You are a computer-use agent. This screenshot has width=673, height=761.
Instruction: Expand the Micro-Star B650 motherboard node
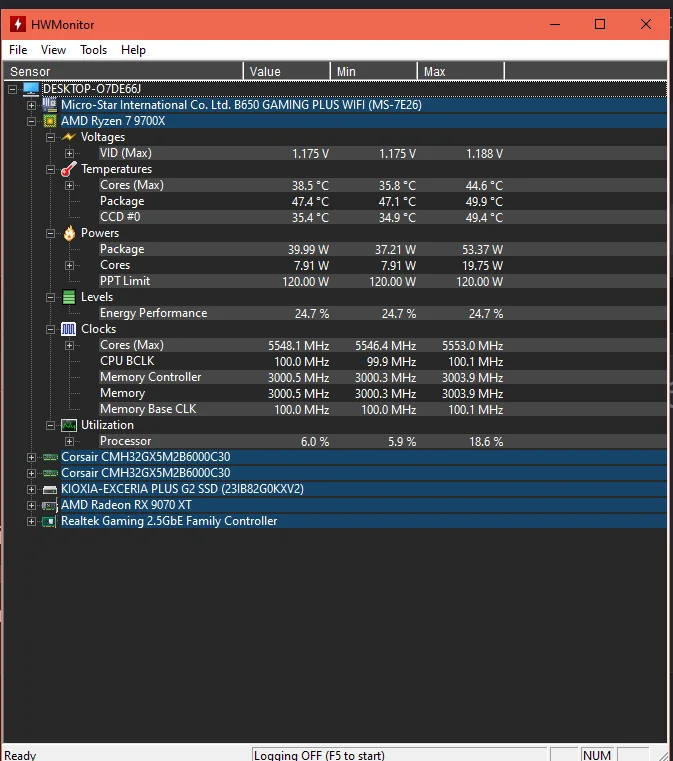[32, 105]
